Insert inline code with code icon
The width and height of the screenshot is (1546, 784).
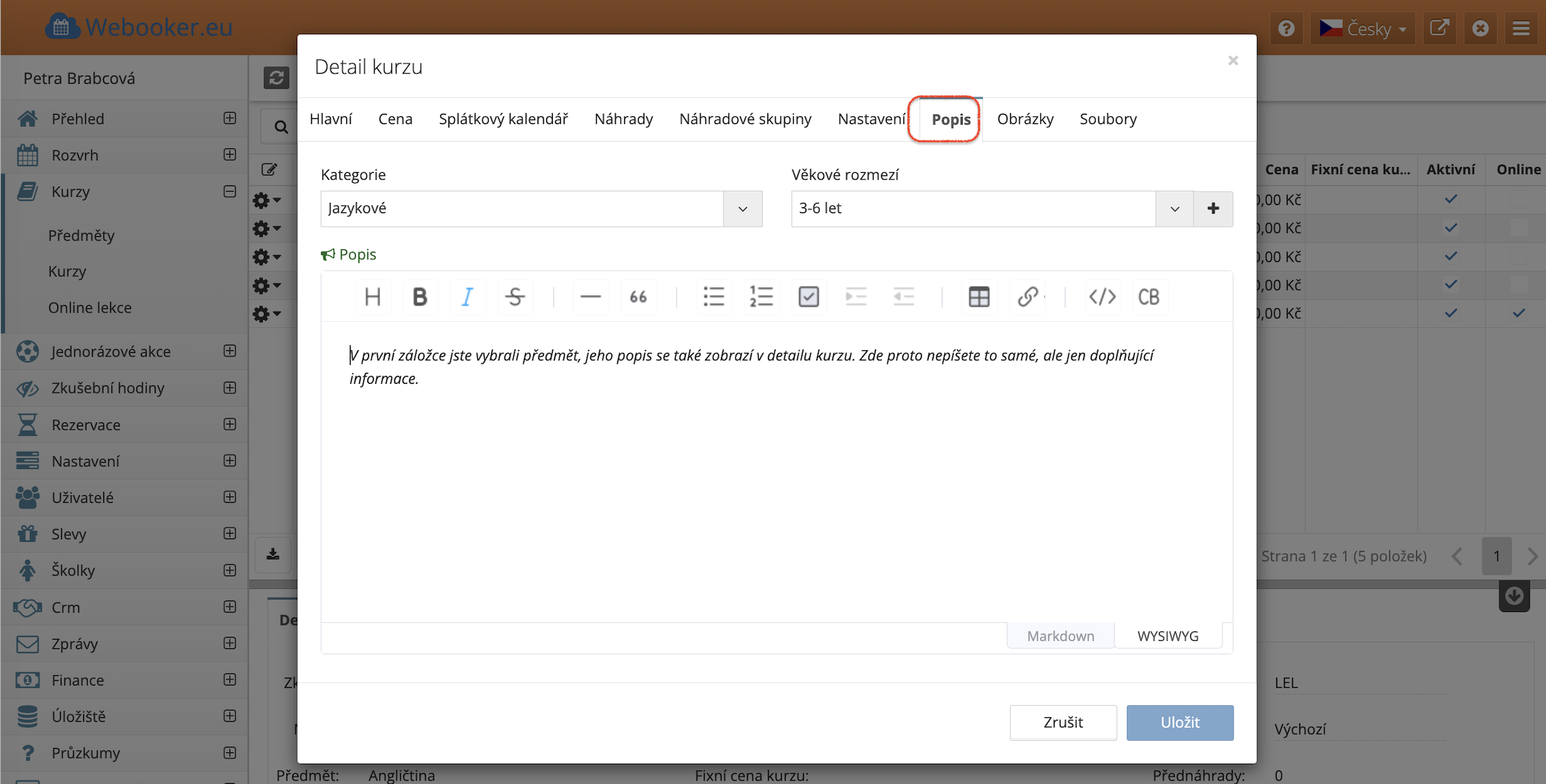1102,297
